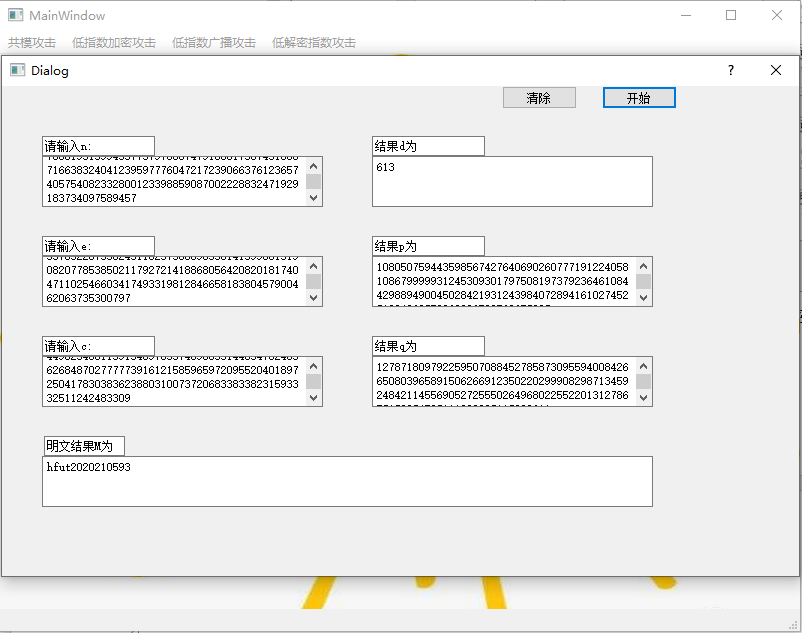Close the Dialog window
802x633 pixels.
pos(776,70)
